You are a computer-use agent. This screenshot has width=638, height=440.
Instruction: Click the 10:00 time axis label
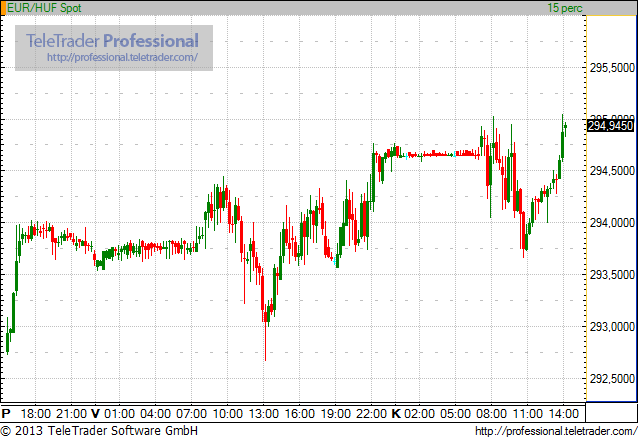pos(227,414)
